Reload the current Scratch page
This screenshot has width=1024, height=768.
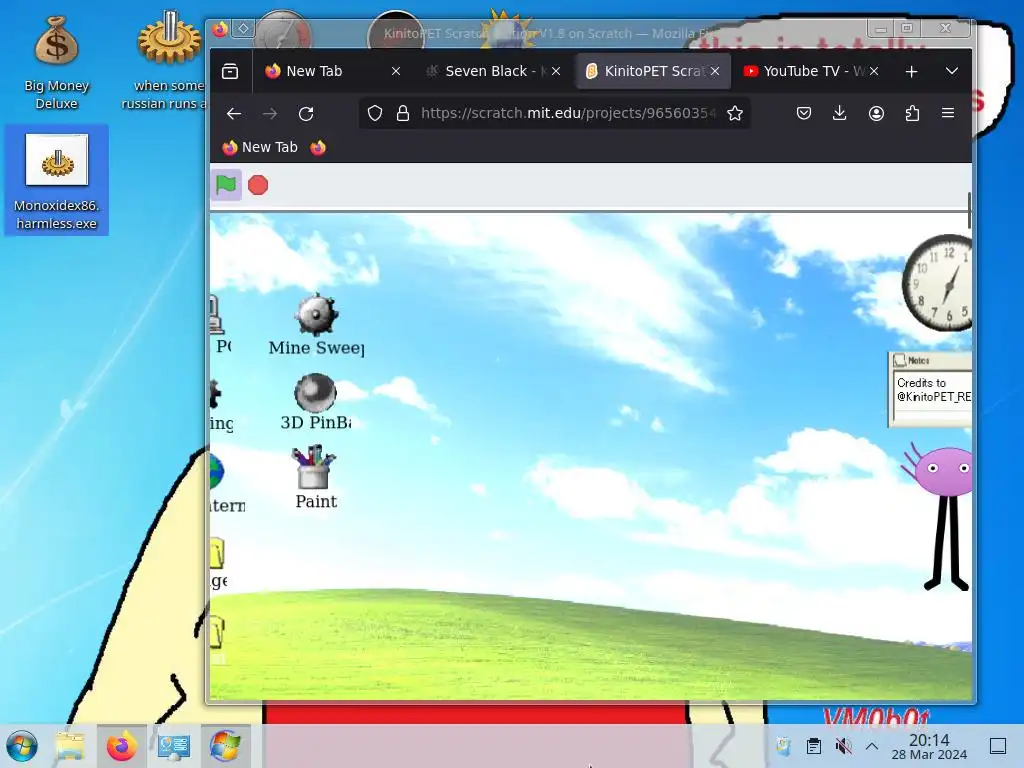point(306,114)
